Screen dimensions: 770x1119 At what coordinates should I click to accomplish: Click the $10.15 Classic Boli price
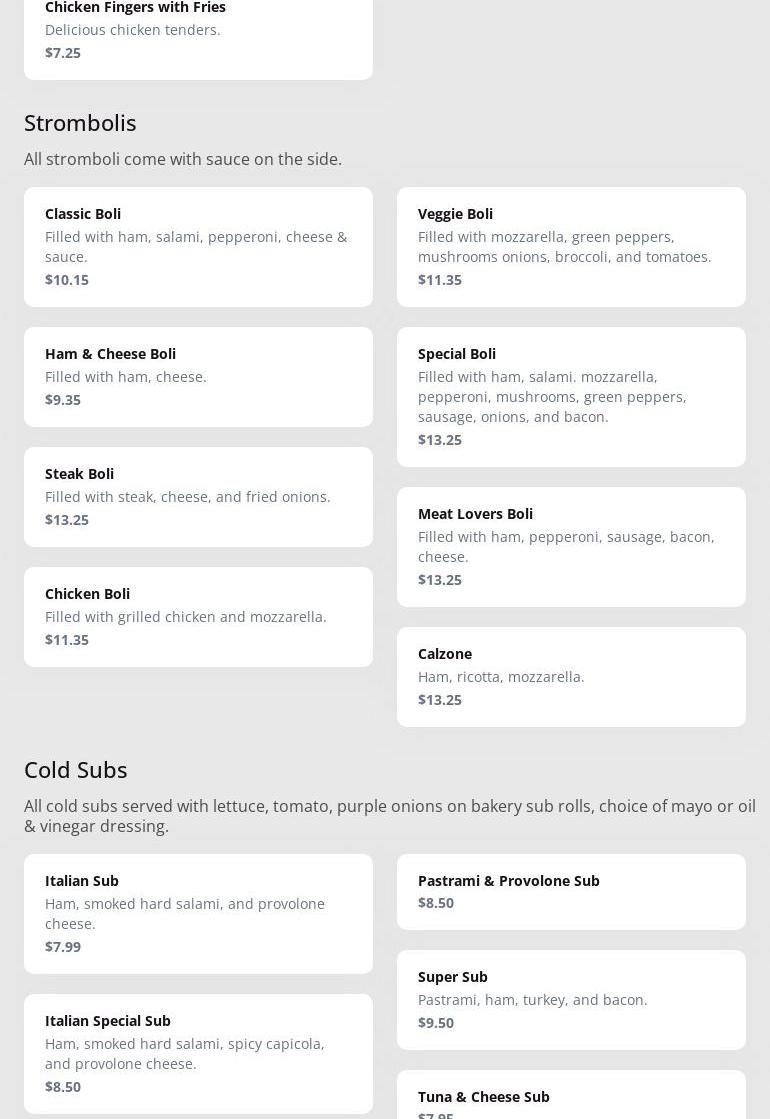(x=67, y=280)
